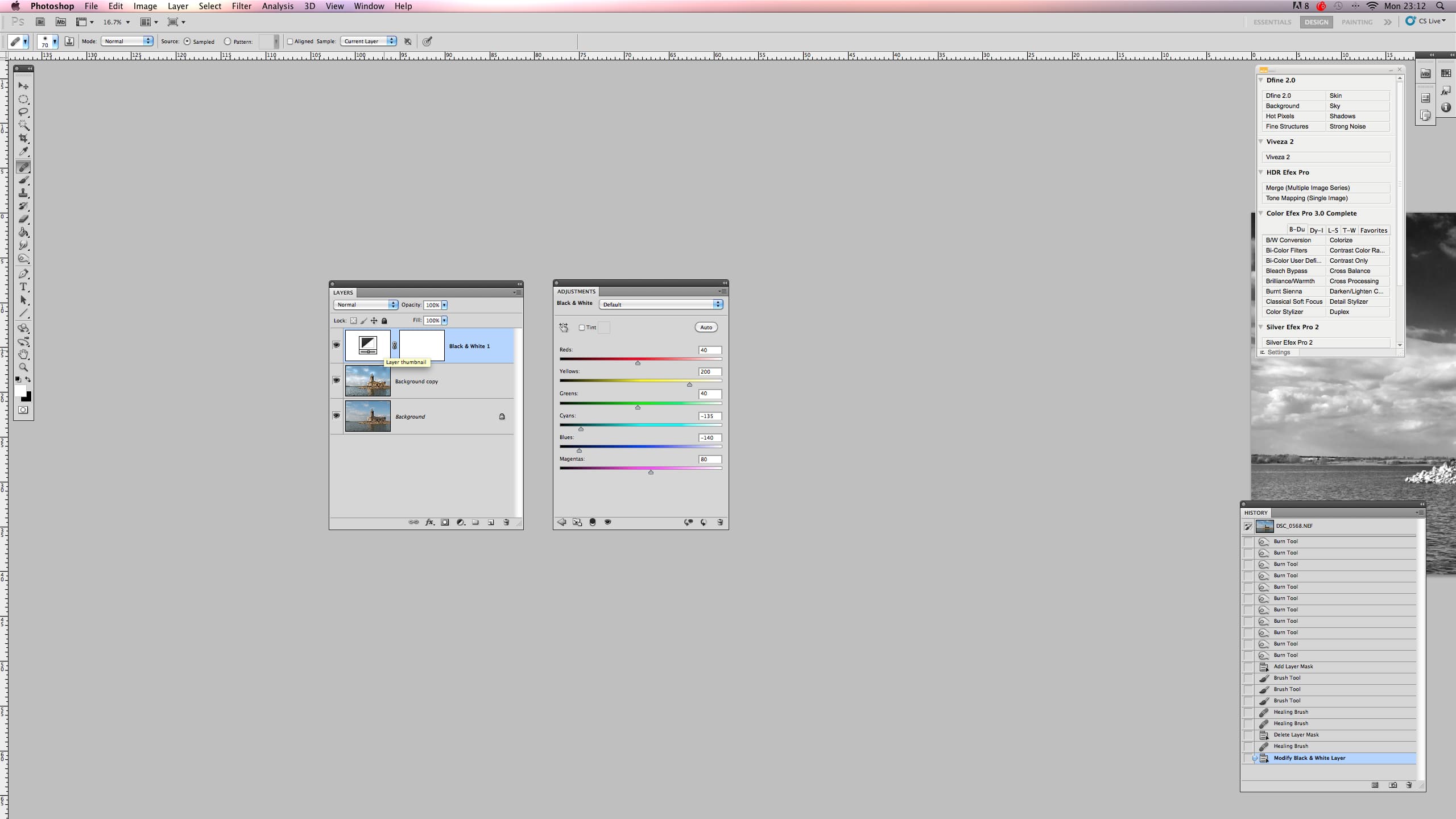1456x819 pixels.
Task: Swap foreground and background colors
Action: pos(28,379)
